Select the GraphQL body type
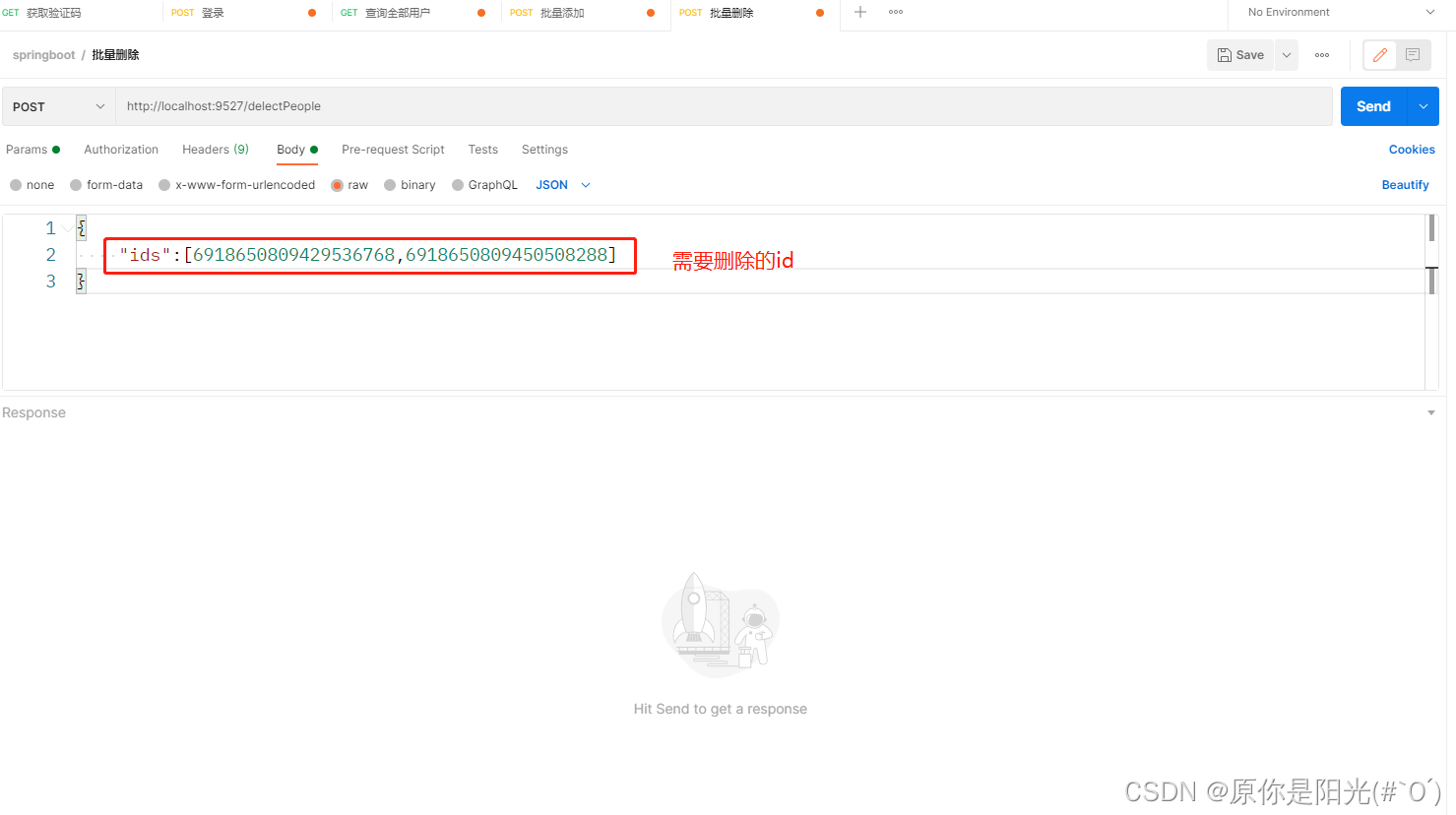Image resolution: width=1456 pixels, height=815 pixels. (484, 185)
